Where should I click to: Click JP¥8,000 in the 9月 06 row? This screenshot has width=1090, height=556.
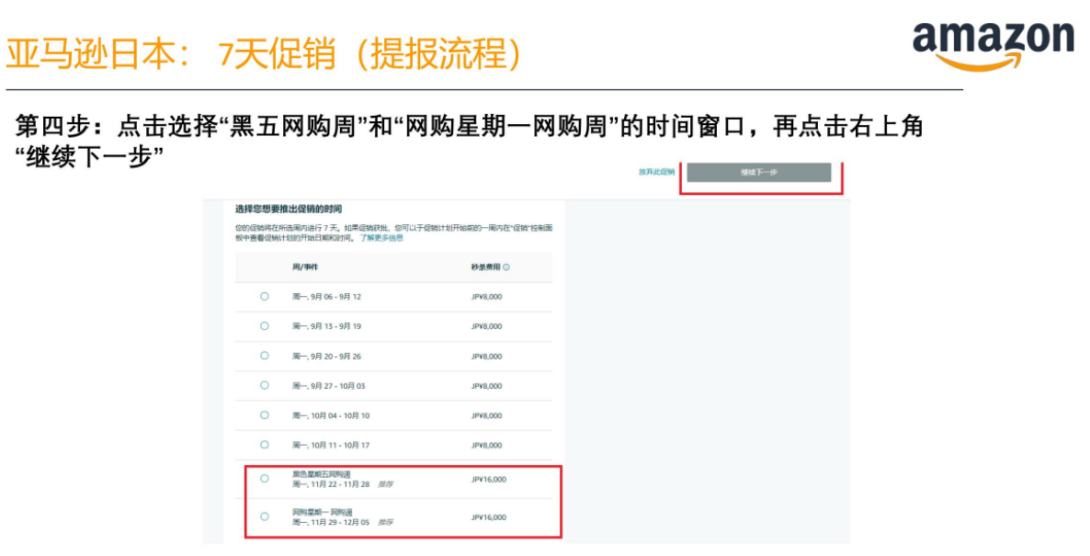487,297
